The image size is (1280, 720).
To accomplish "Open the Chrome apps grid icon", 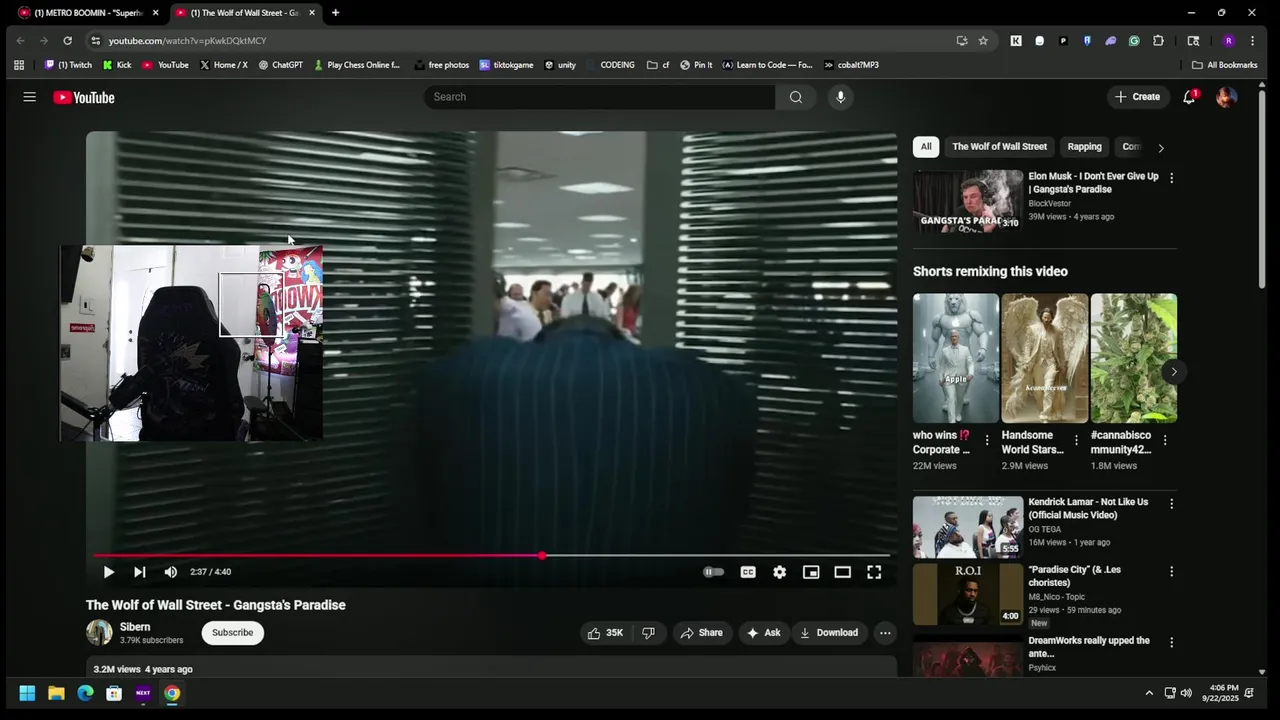I will point(19,65).
